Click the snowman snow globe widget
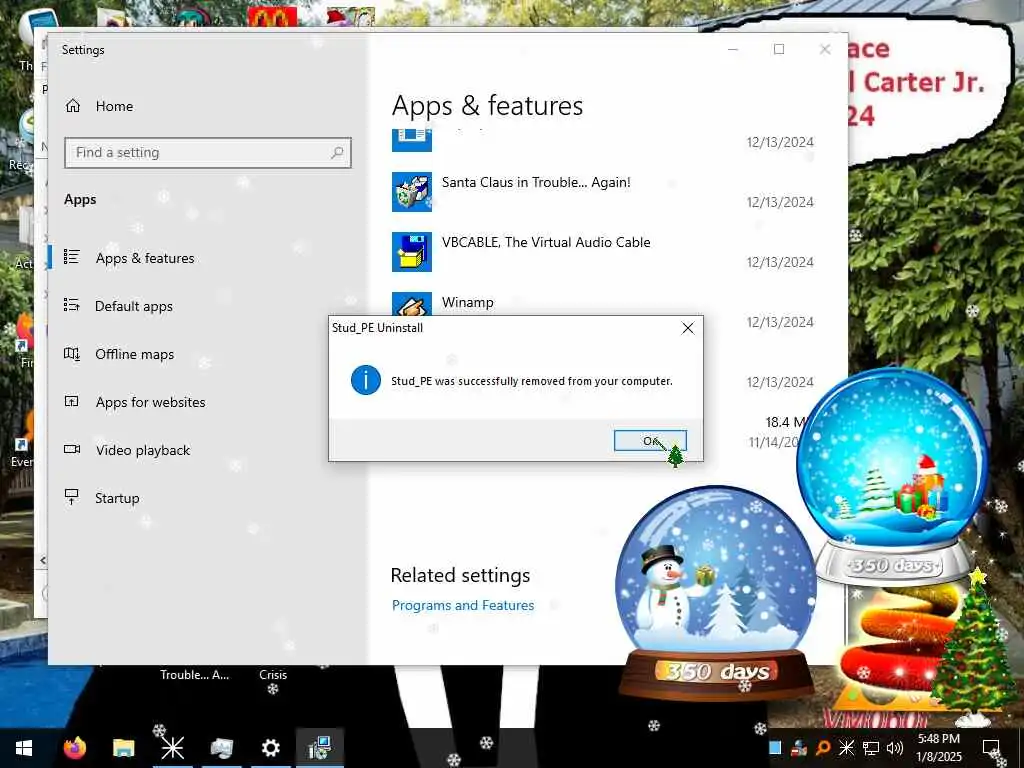Viewport: 1024px width, 768px height. click(716, 591)
